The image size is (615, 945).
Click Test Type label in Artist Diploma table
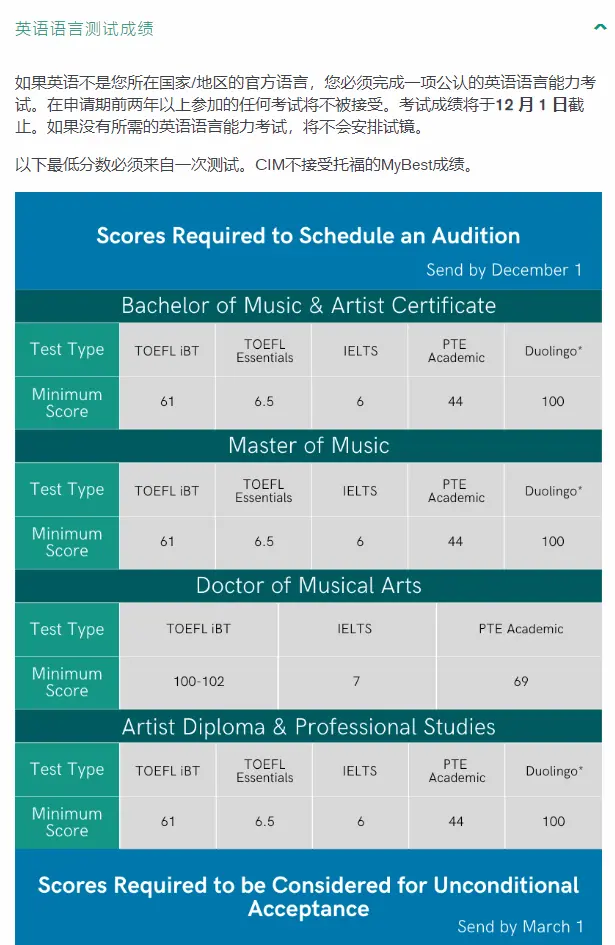(67, 769)
